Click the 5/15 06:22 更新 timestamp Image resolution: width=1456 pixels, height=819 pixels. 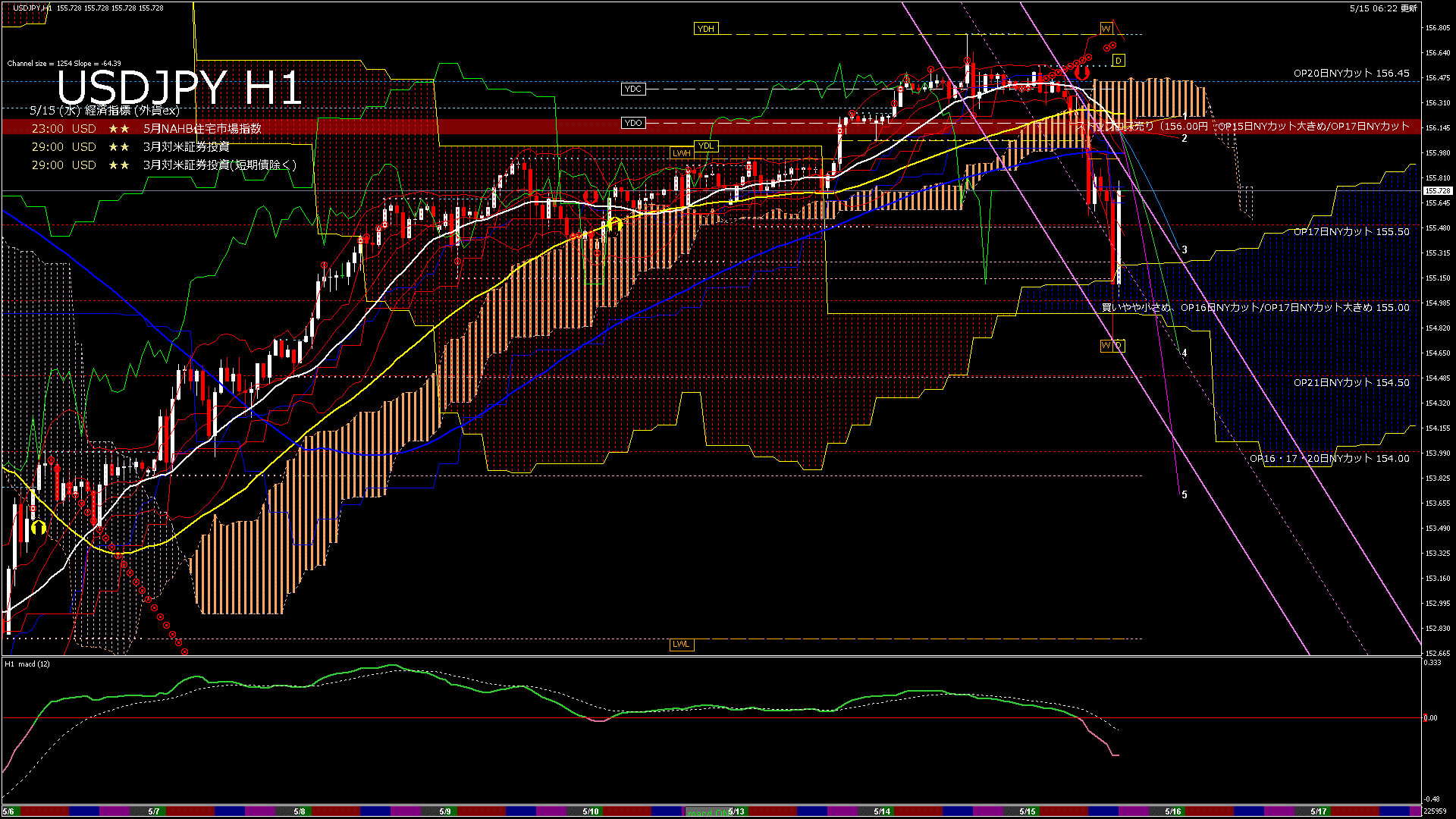tap(1382, 8)
